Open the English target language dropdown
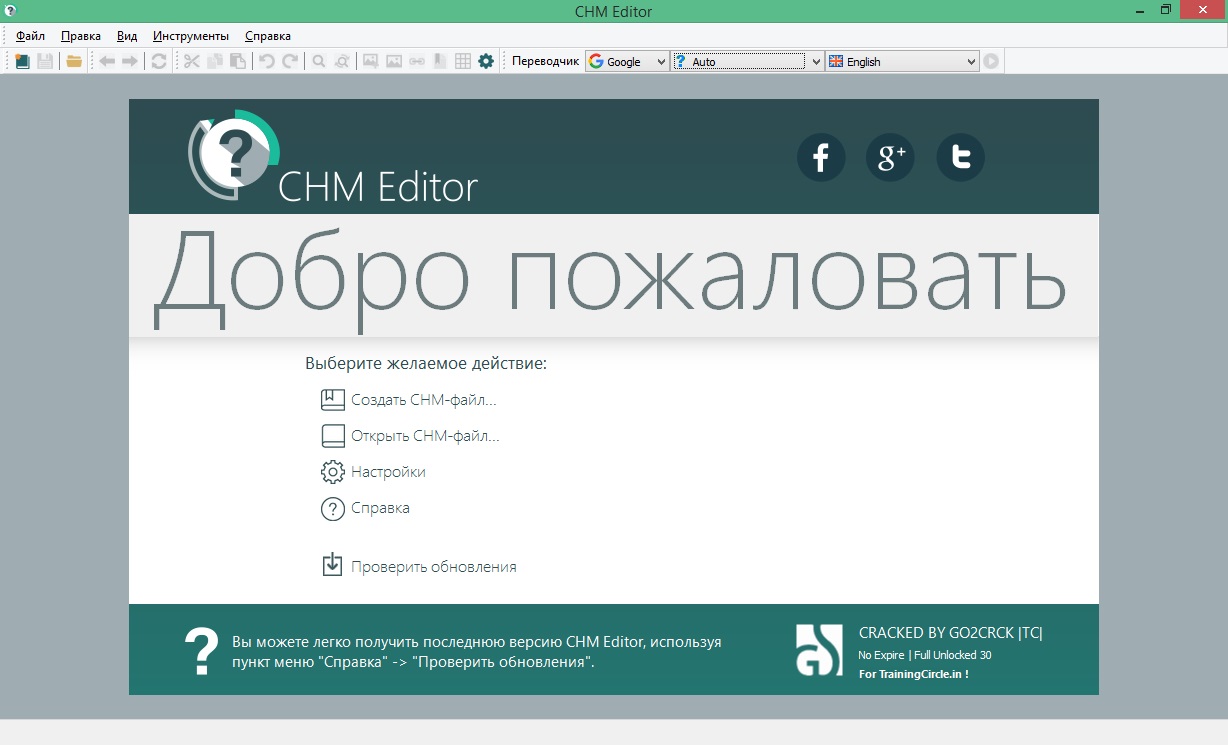The width and height of the screenshot is (1228, 745). click(x=902, y=61)
